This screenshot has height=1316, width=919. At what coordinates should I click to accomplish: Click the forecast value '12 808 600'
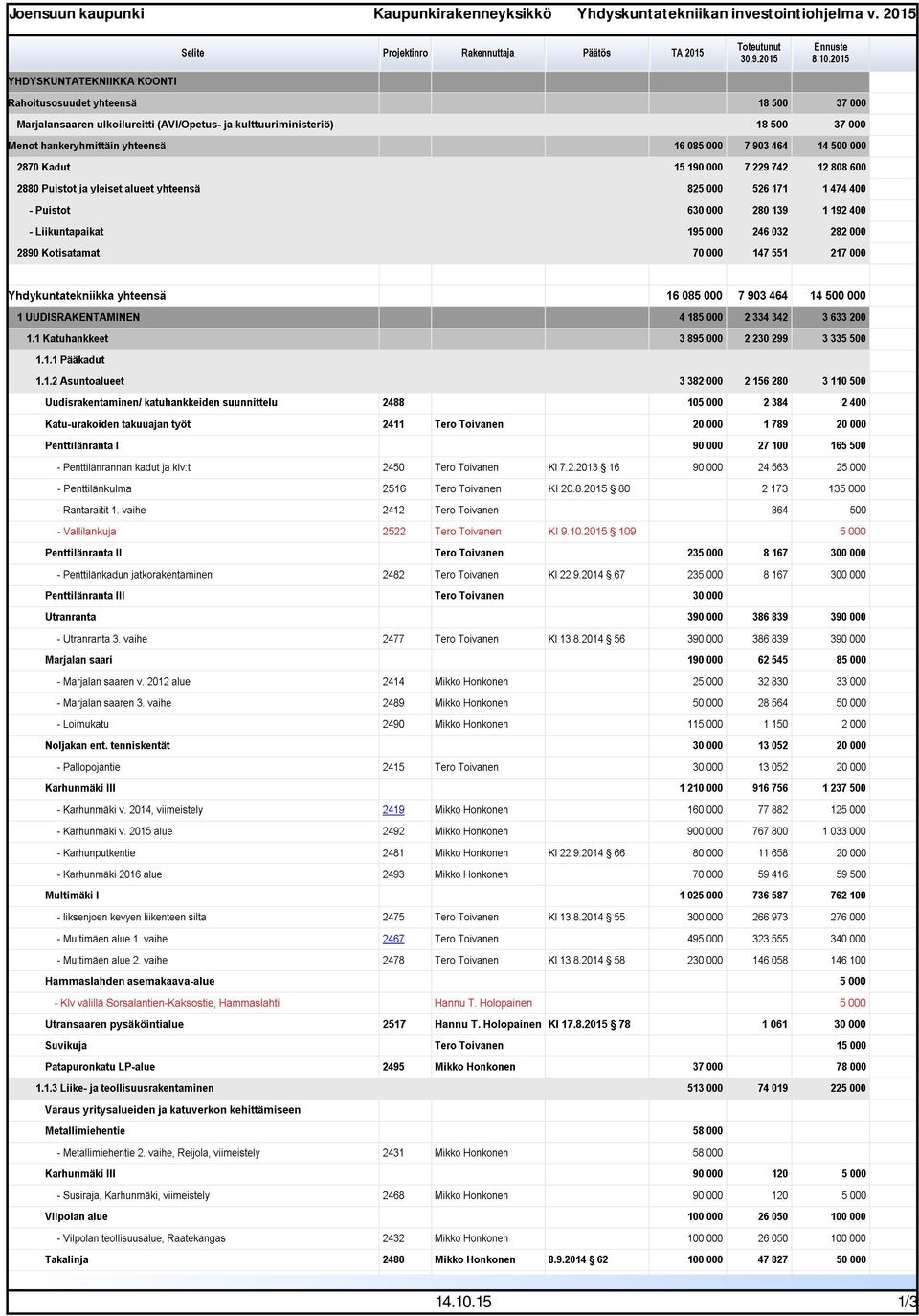tap(841, 168)
